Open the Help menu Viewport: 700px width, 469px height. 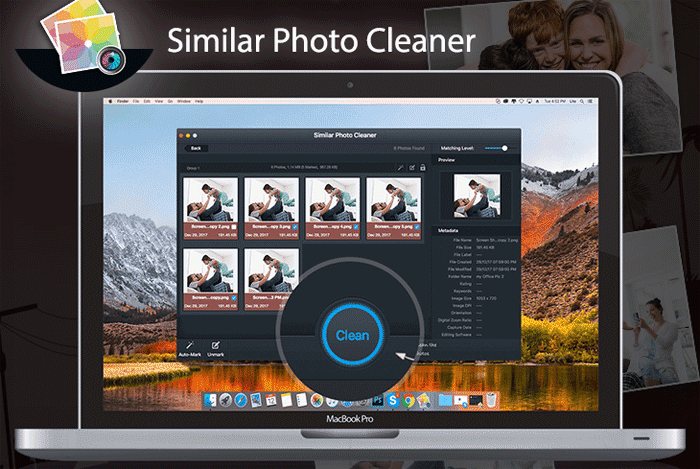tap(199, 101)
